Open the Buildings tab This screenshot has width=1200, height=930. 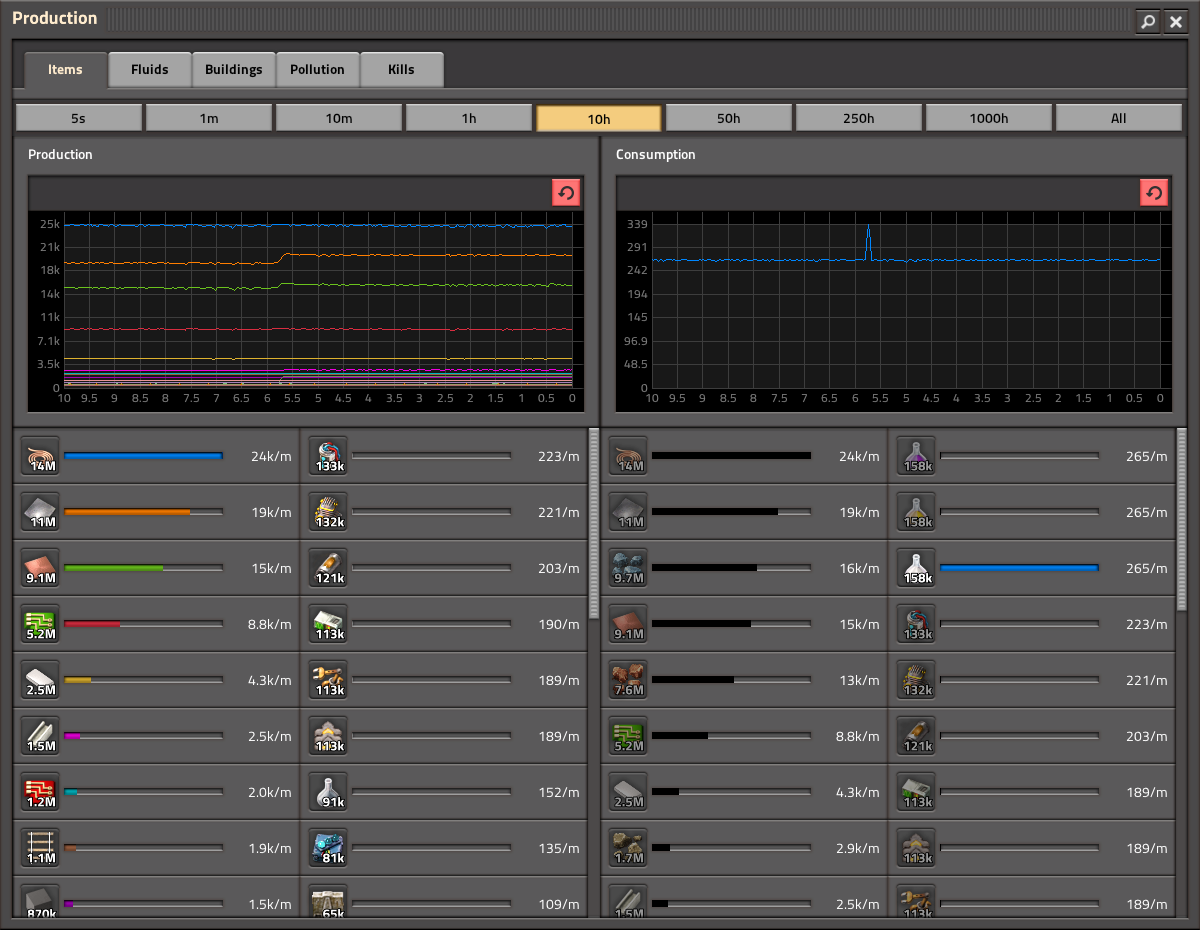pos(234,70)
